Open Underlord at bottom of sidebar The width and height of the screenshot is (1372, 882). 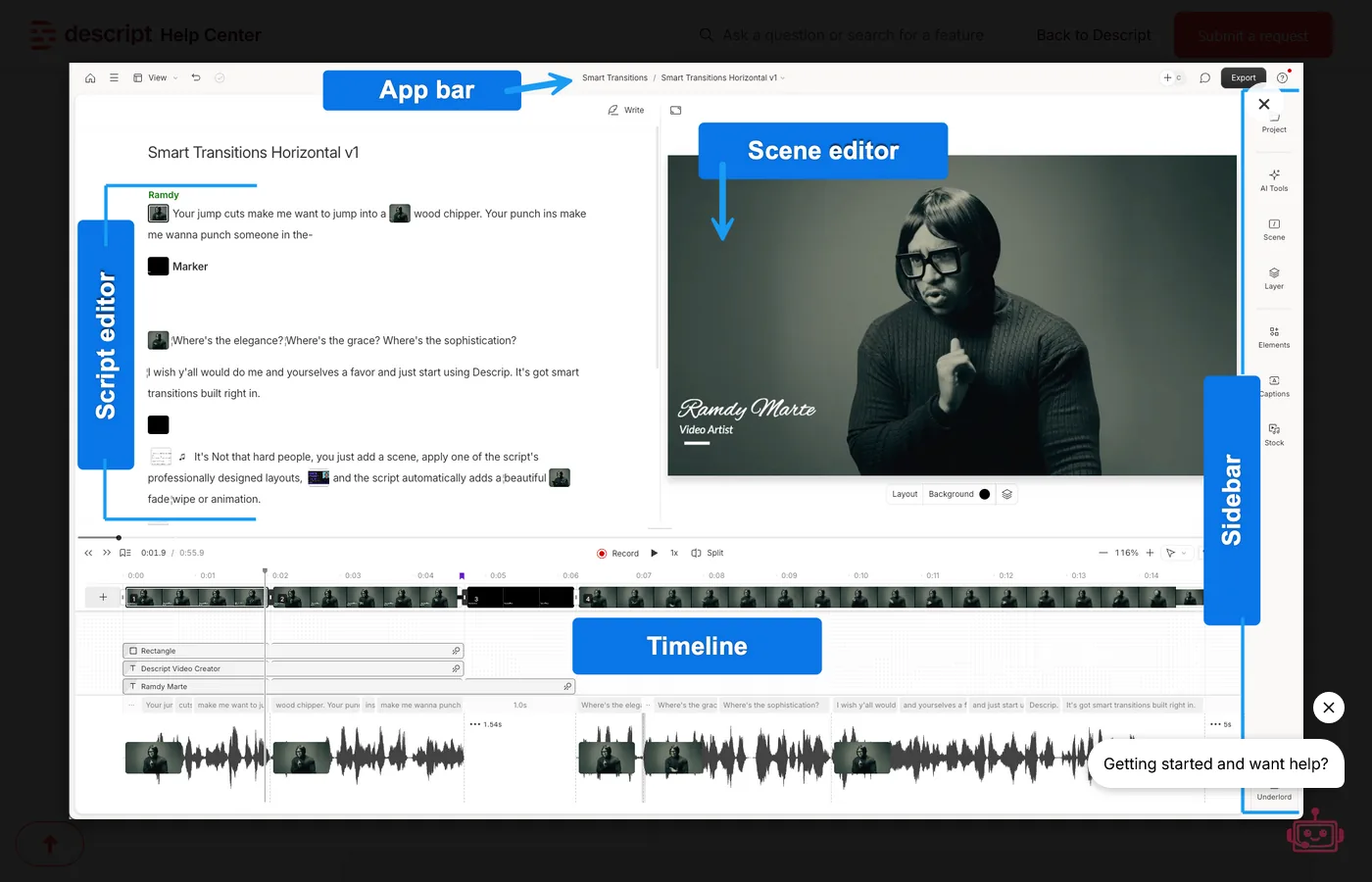(1274, 792)
